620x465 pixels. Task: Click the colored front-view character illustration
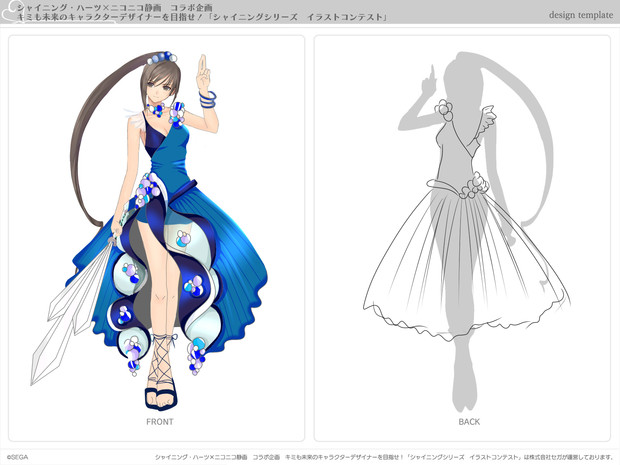point(149,231)
